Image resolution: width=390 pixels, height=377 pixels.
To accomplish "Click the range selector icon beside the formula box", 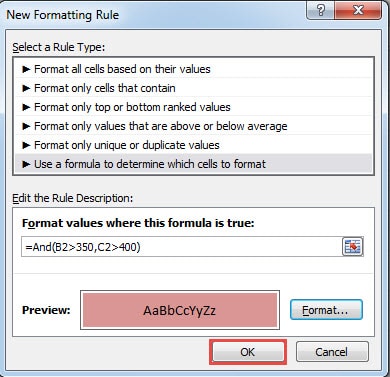I will (352, 247).
